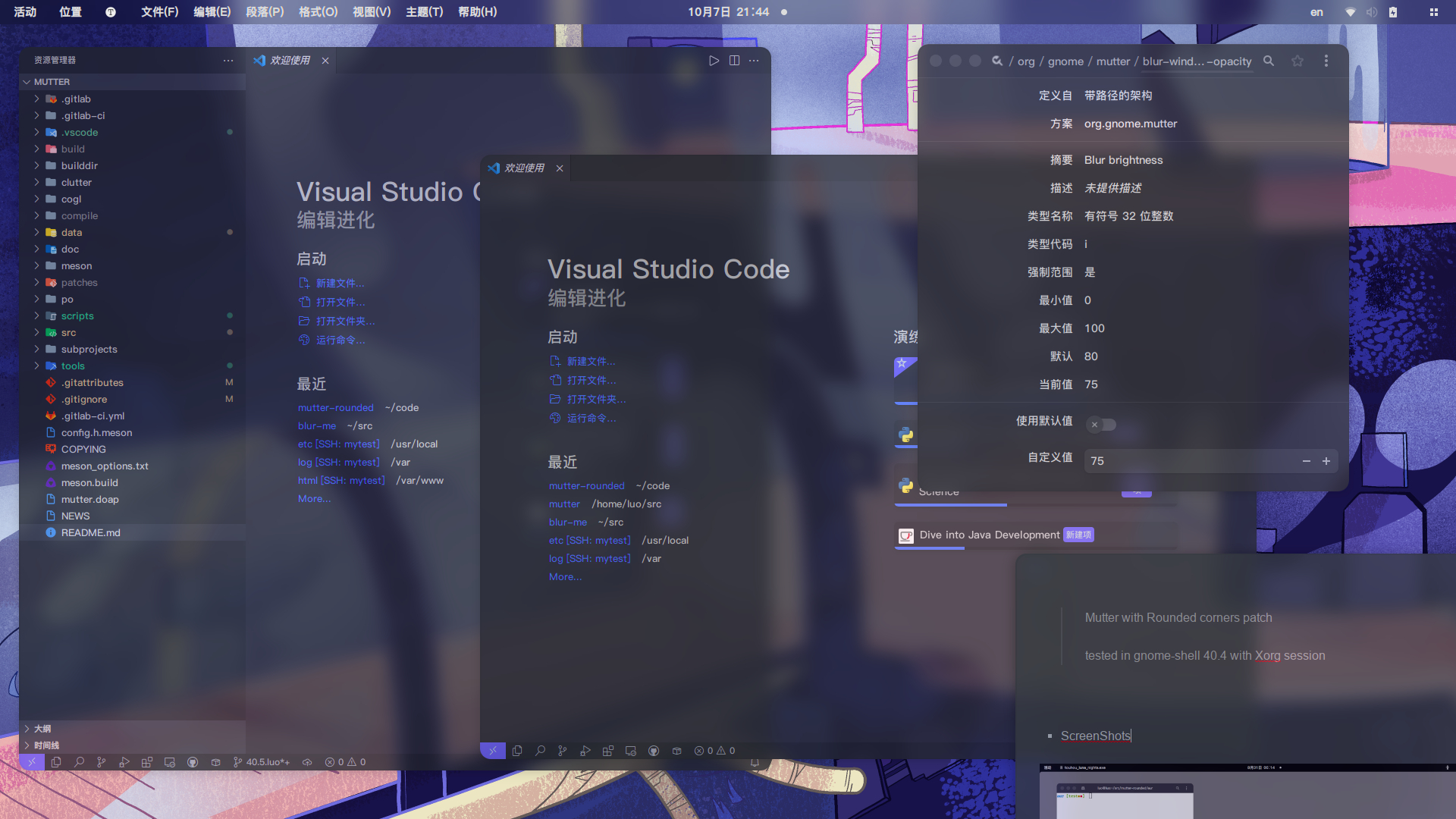Open Search icon in back window status bar
The width and height of the screenshot is (1456, 819).
click(79, 762)
